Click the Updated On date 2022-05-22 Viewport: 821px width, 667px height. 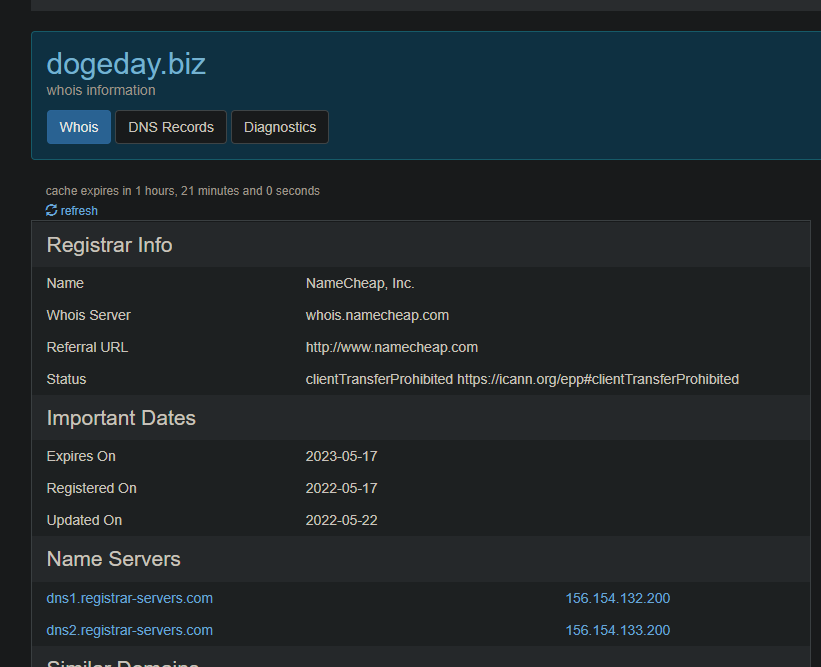[341, 520]
